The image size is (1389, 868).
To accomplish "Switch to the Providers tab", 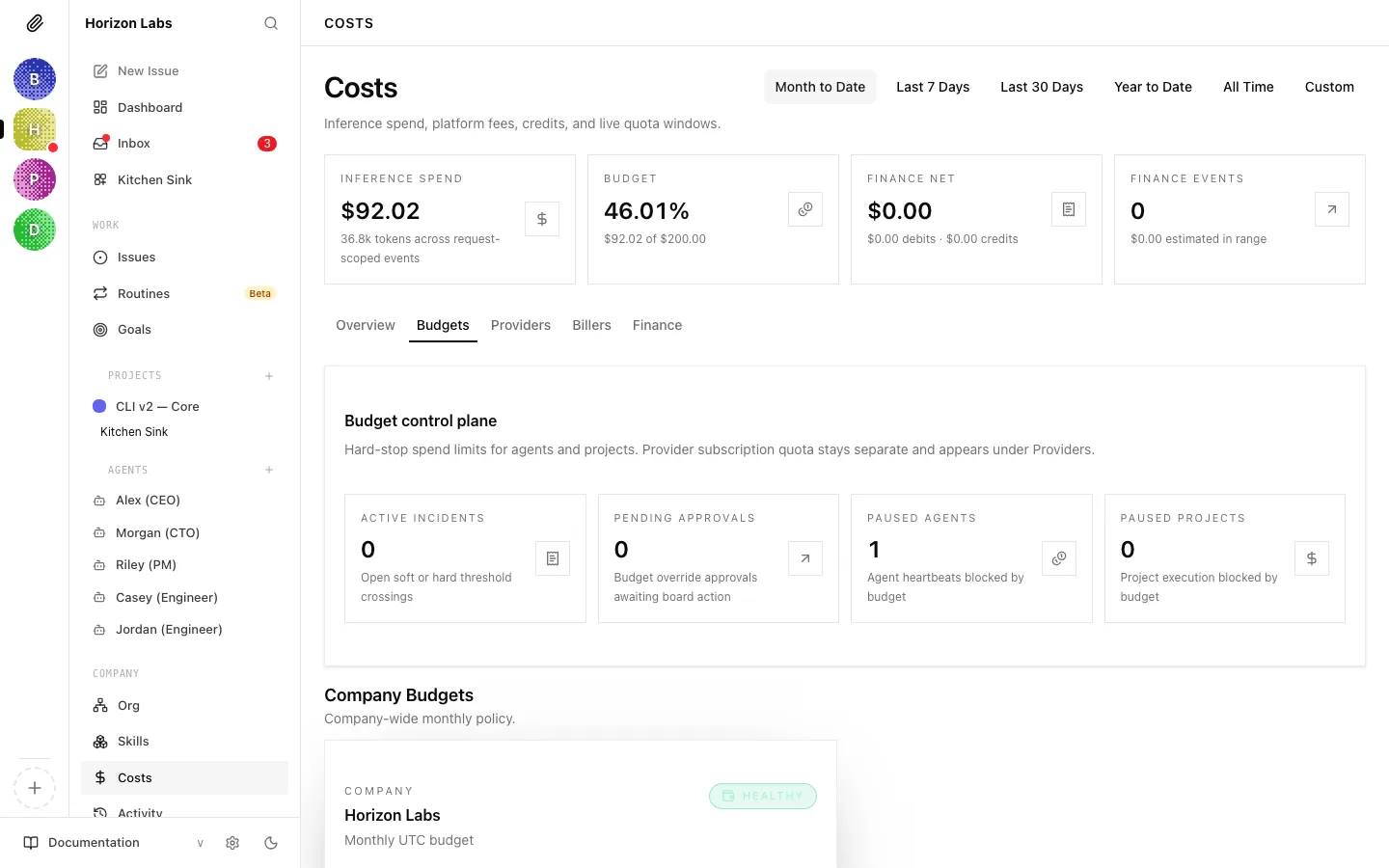I will pos(521,326).
